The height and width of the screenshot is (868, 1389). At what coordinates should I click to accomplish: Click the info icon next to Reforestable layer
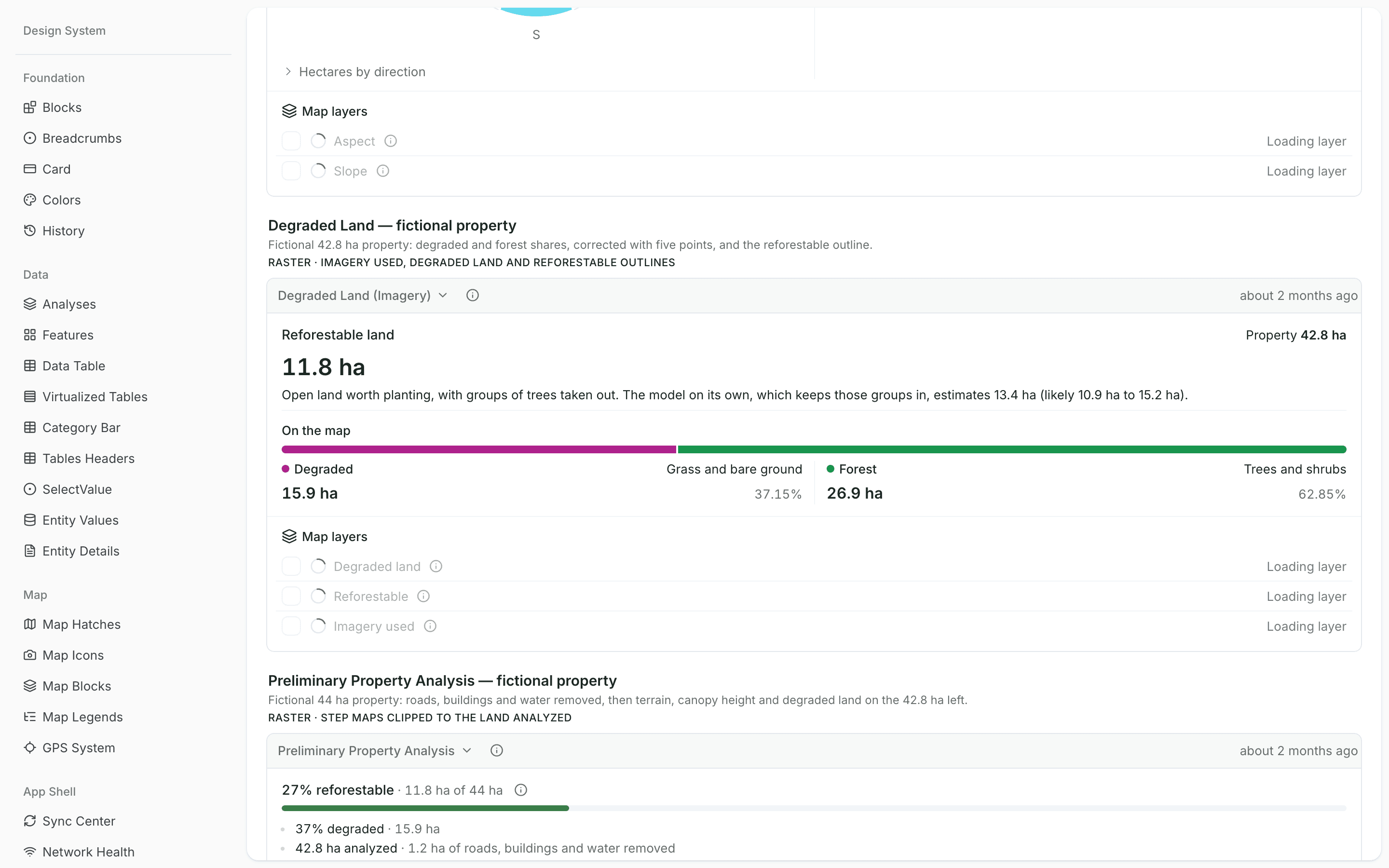point(423,597)
